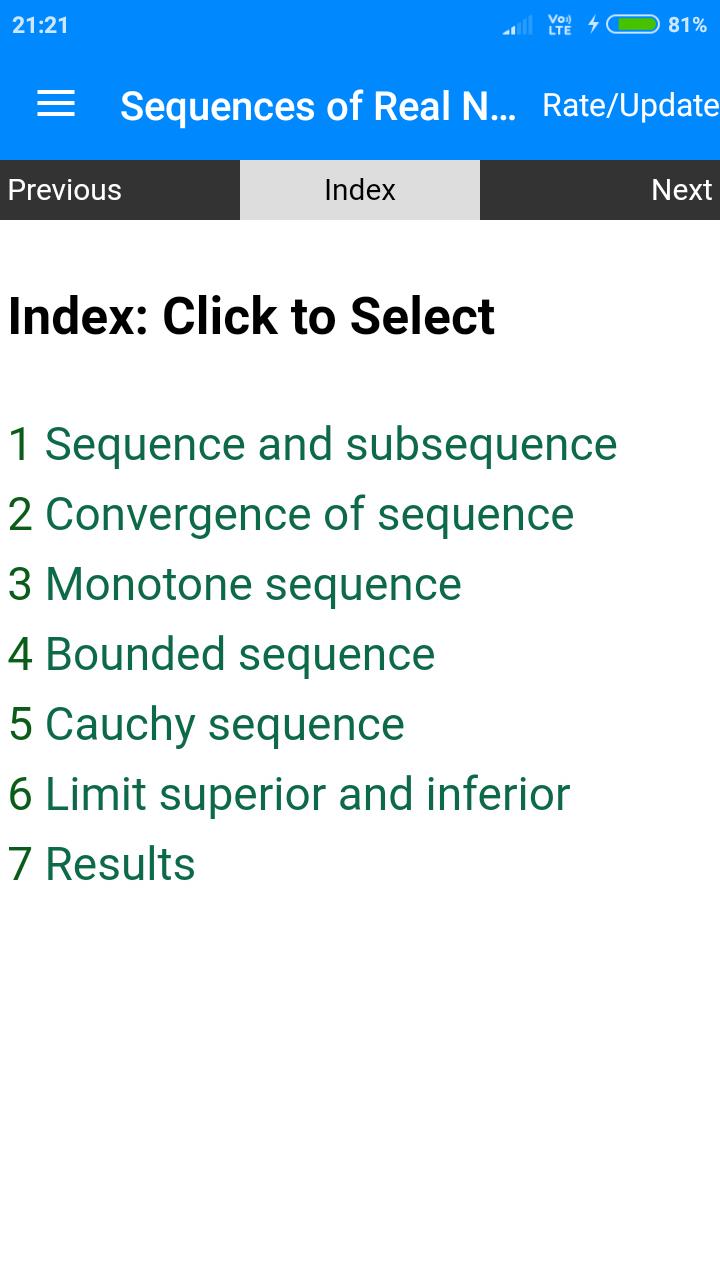Open Monotone sequence chapter

coord(235,585)
